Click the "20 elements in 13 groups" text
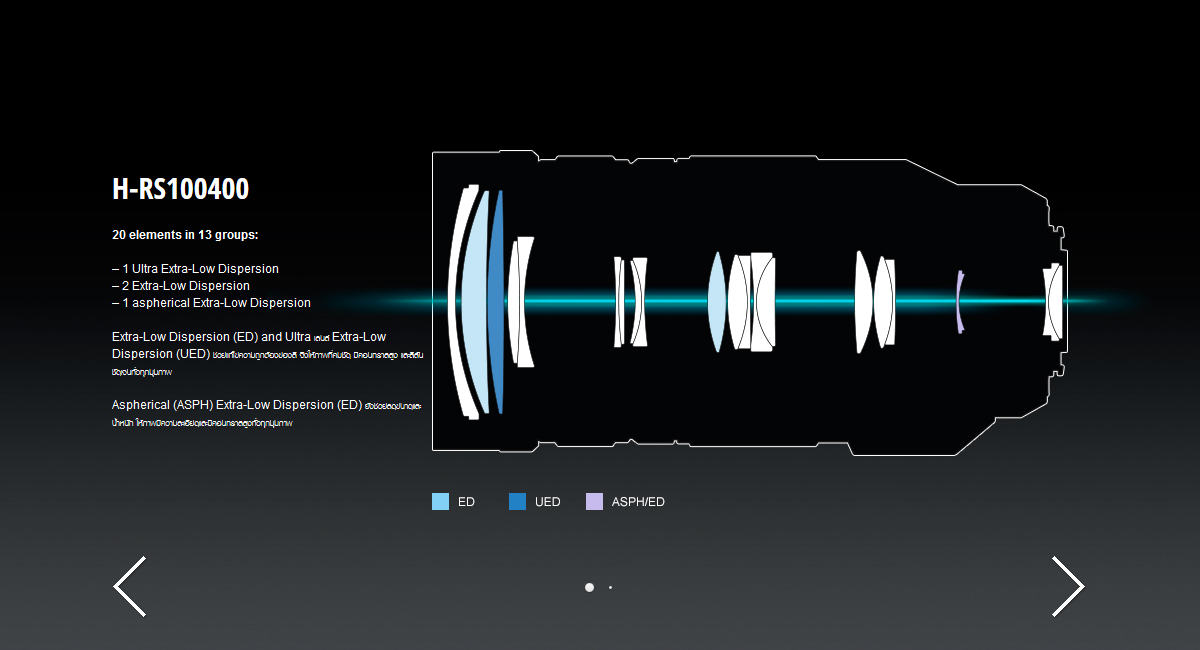Image resolution: width=1200 pixels, height=650 pixels. (x=185, y=235)
